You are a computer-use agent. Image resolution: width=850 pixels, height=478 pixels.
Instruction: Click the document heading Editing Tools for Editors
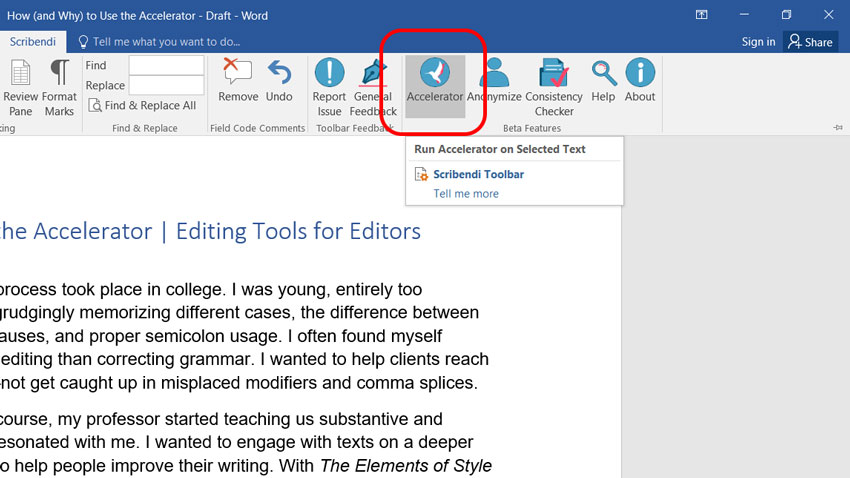pos(298,231)
